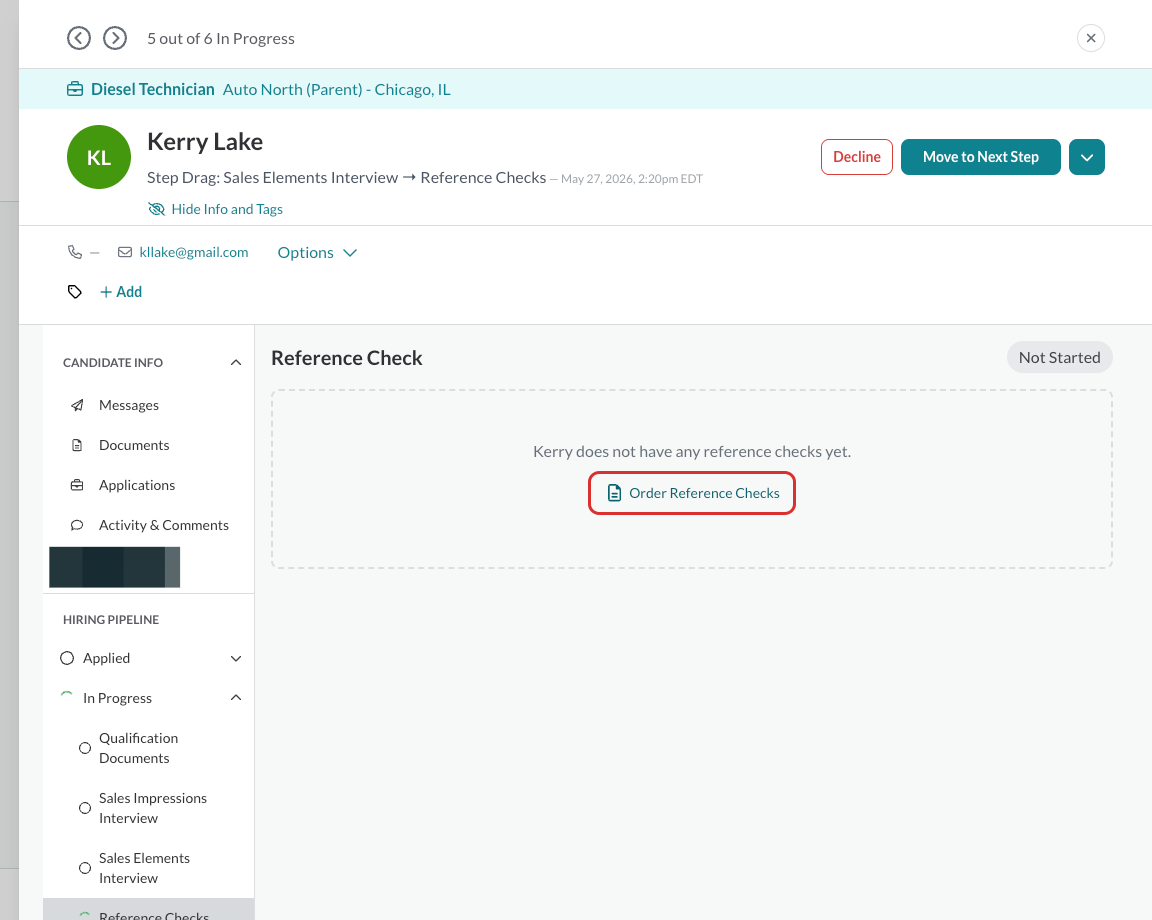
Task: Select In Progress stage label
Action: [x=118, y=698]
